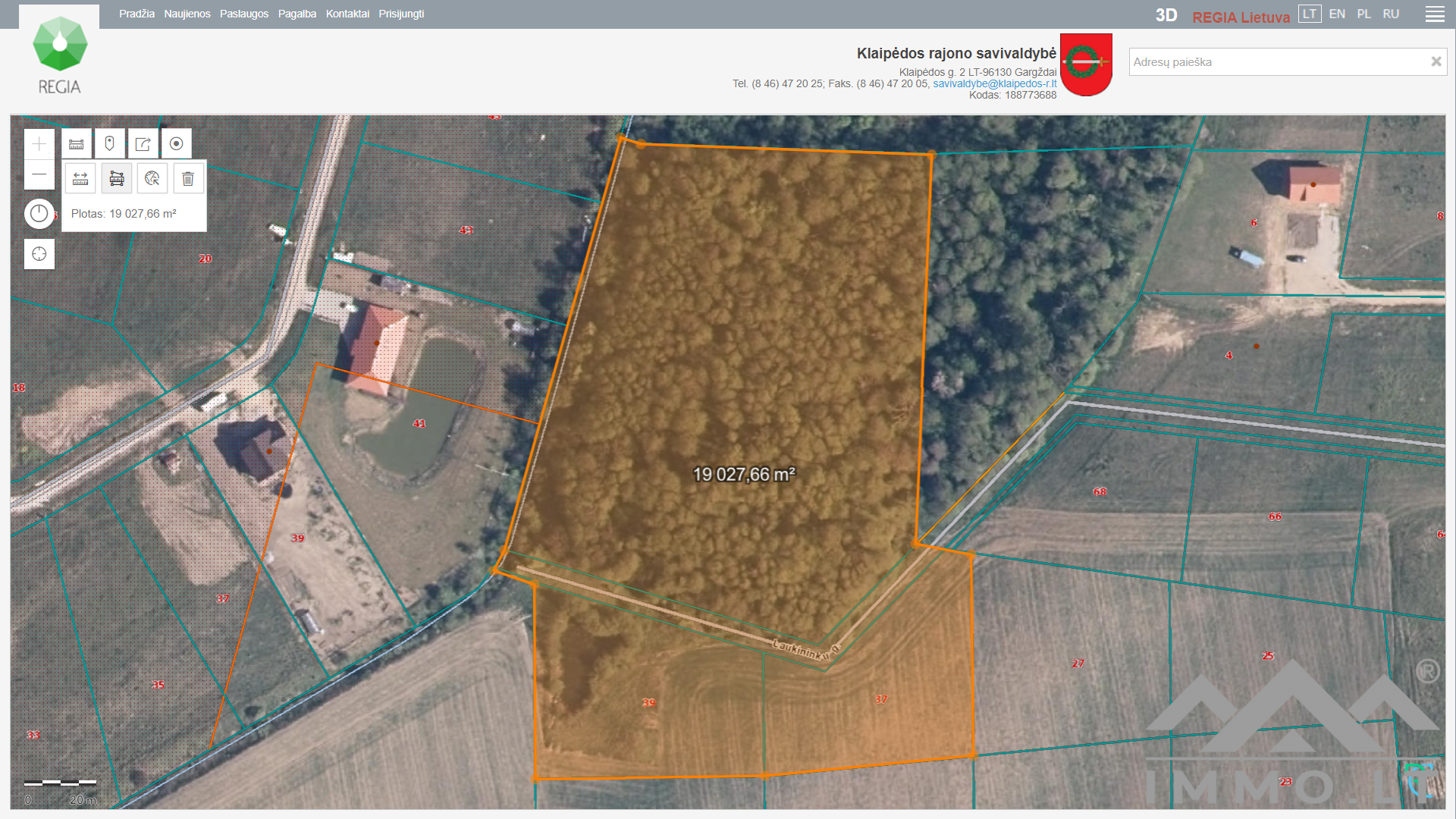
Task: Open the measurement tools ruler icon
Action: tap(77, 144)
